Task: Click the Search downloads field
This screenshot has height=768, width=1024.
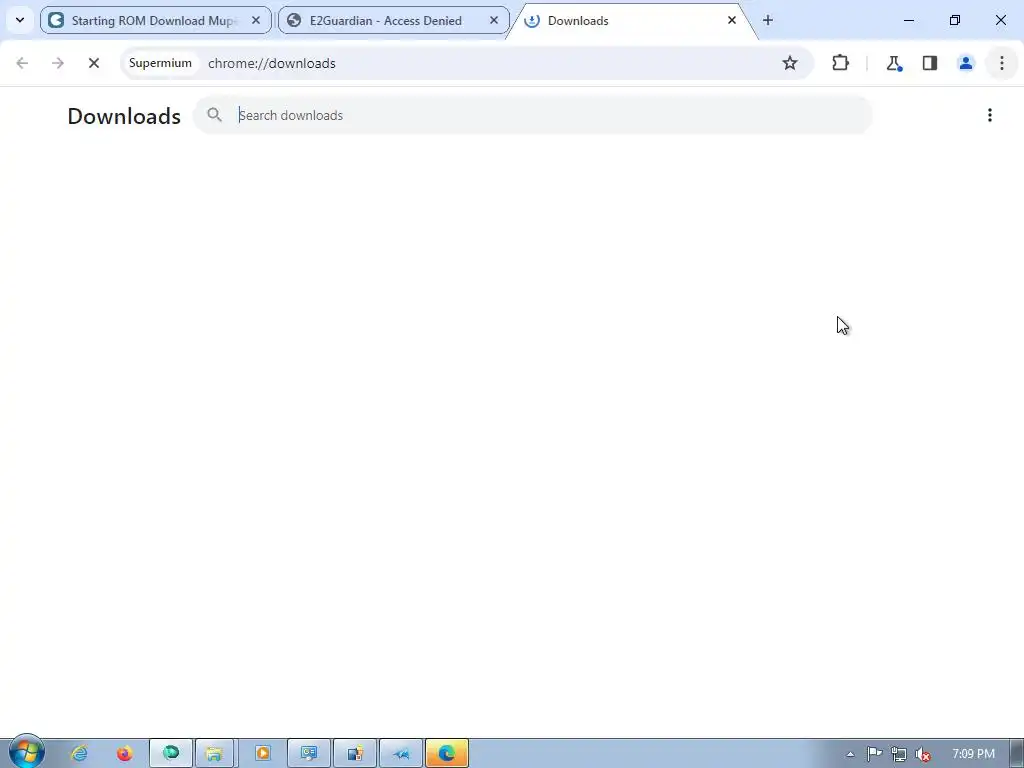Action: (x=532, y=116)
